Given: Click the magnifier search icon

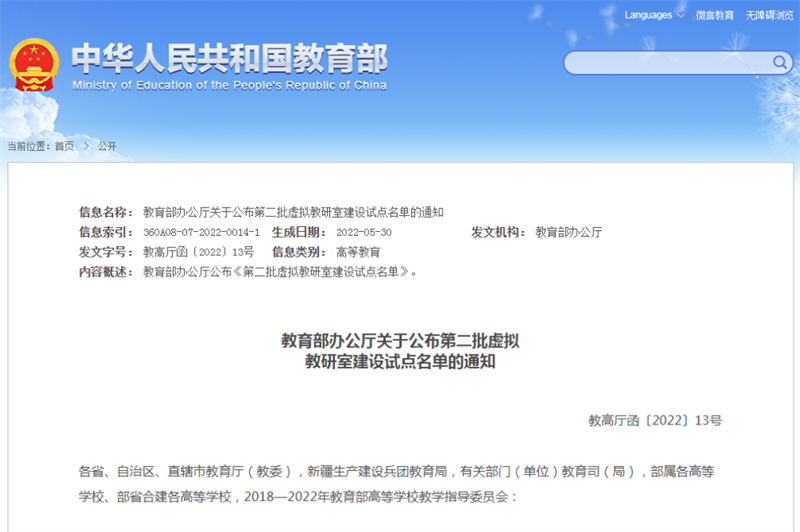Looking at the screenshot, I should click(779, 63).
